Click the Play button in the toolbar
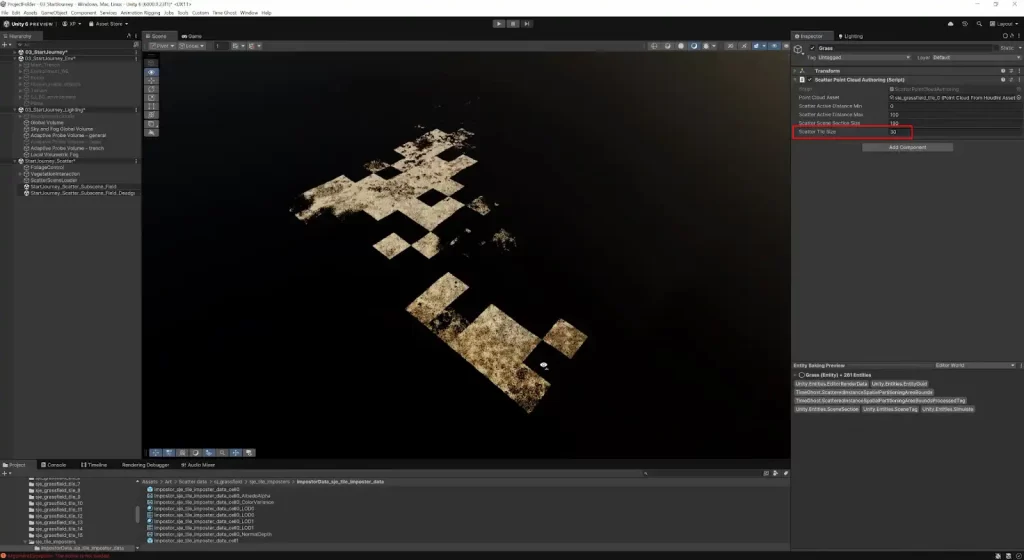Screen dimensions: 1024x560 tap(498, 22)
